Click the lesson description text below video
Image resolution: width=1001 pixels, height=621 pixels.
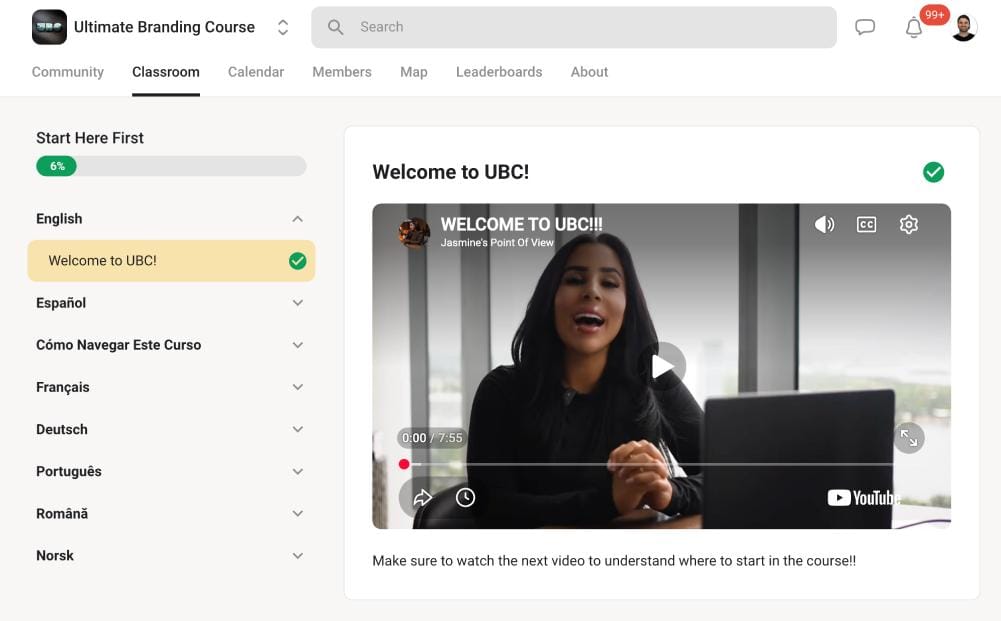click(x=614, y=560)
